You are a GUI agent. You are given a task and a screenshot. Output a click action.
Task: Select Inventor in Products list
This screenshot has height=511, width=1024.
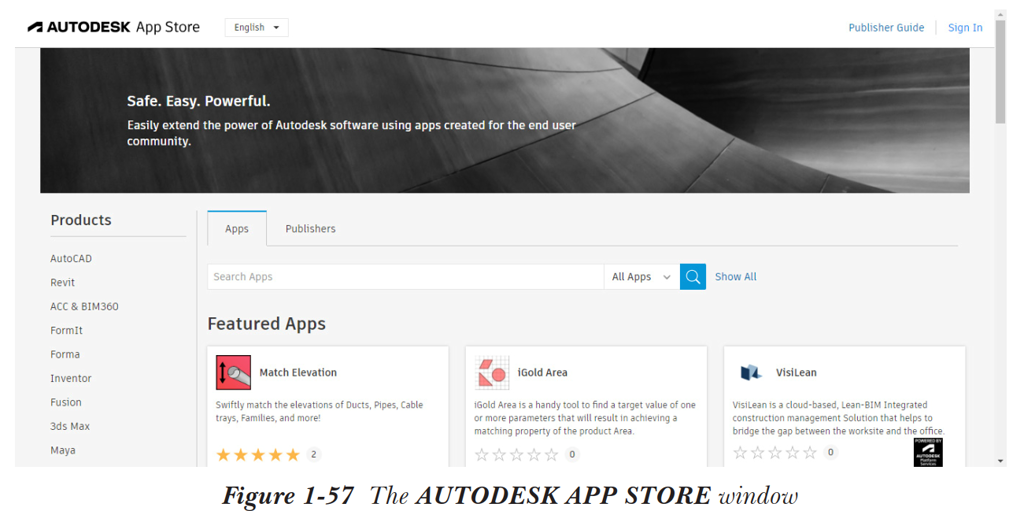click(x=71, y=378)
